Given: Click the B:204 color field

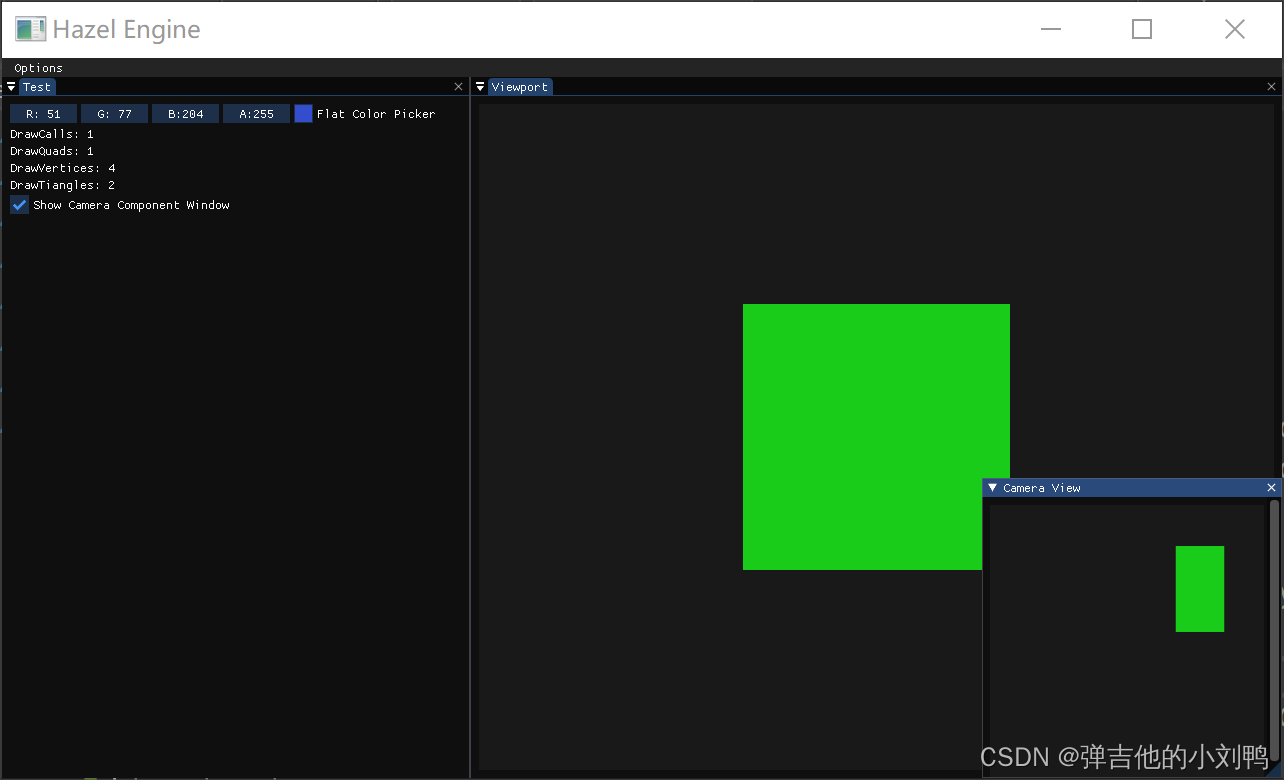Looking at the screenshot, I should 185,114.
